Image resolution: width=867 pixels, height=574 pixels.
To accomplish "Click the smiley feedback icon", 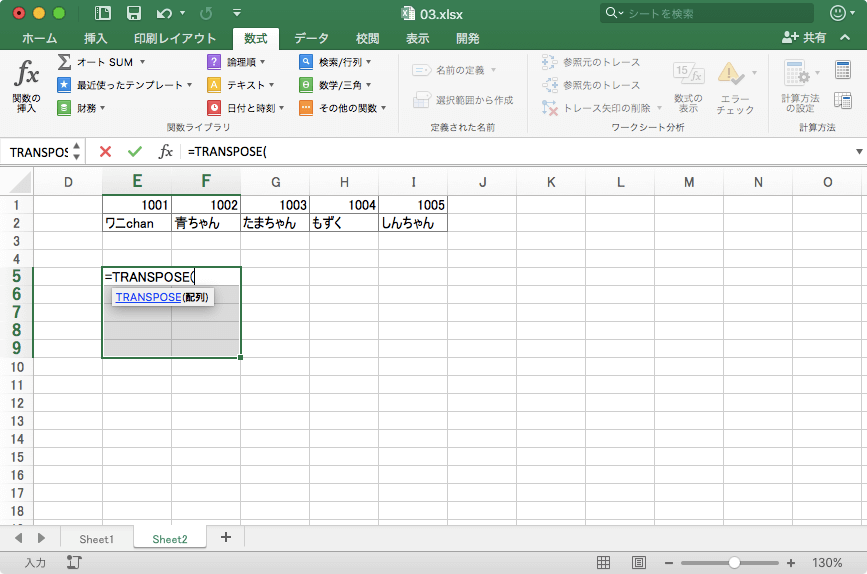I will pos(838,13).
